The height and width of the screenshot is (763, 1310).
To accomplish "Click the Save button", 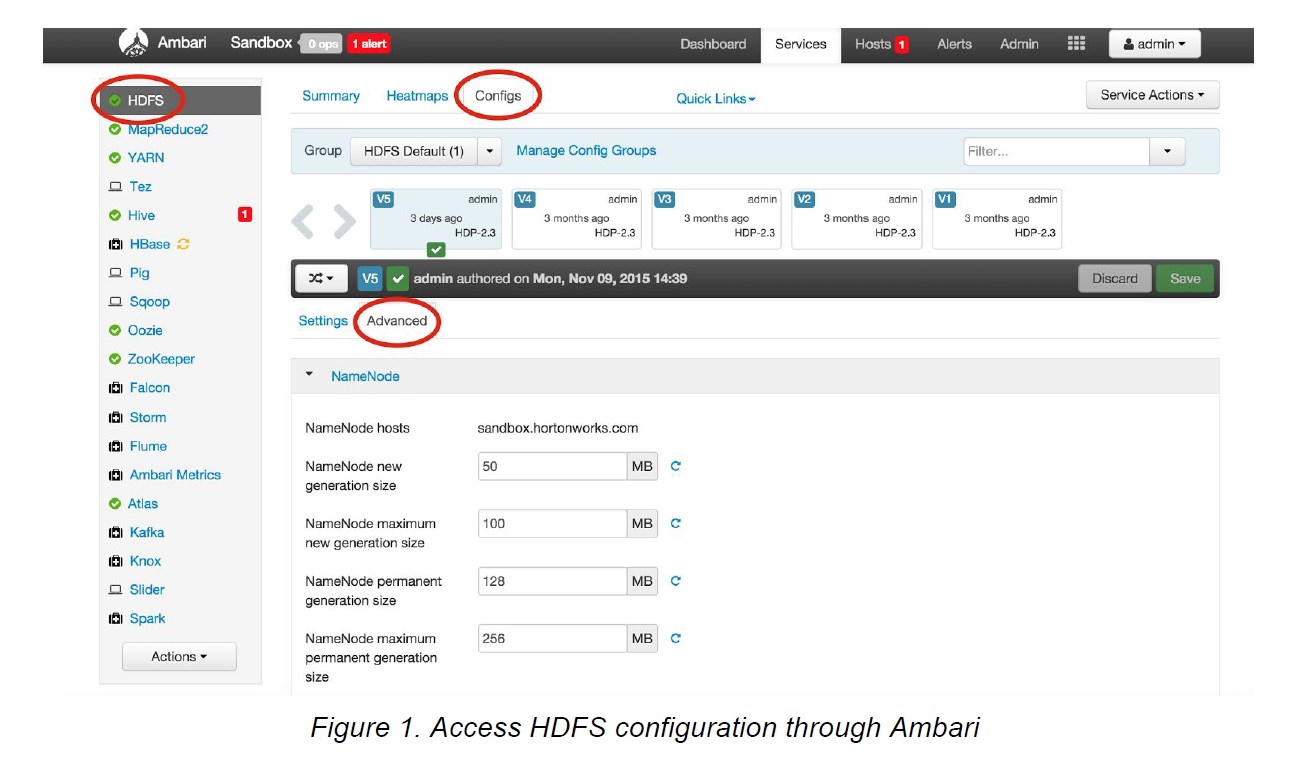I will [1185, 278].
